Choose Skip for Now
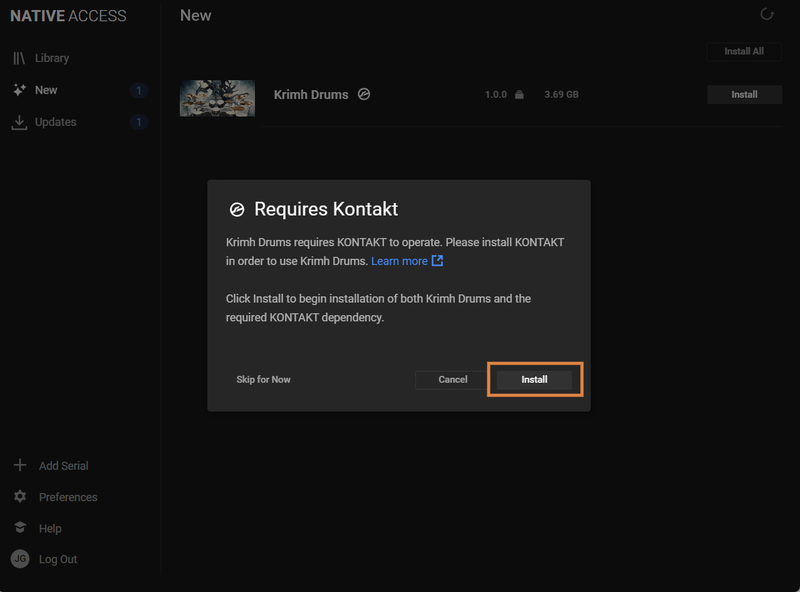The width and height of the screenshot is (800, 592). (x=264, y=380)
